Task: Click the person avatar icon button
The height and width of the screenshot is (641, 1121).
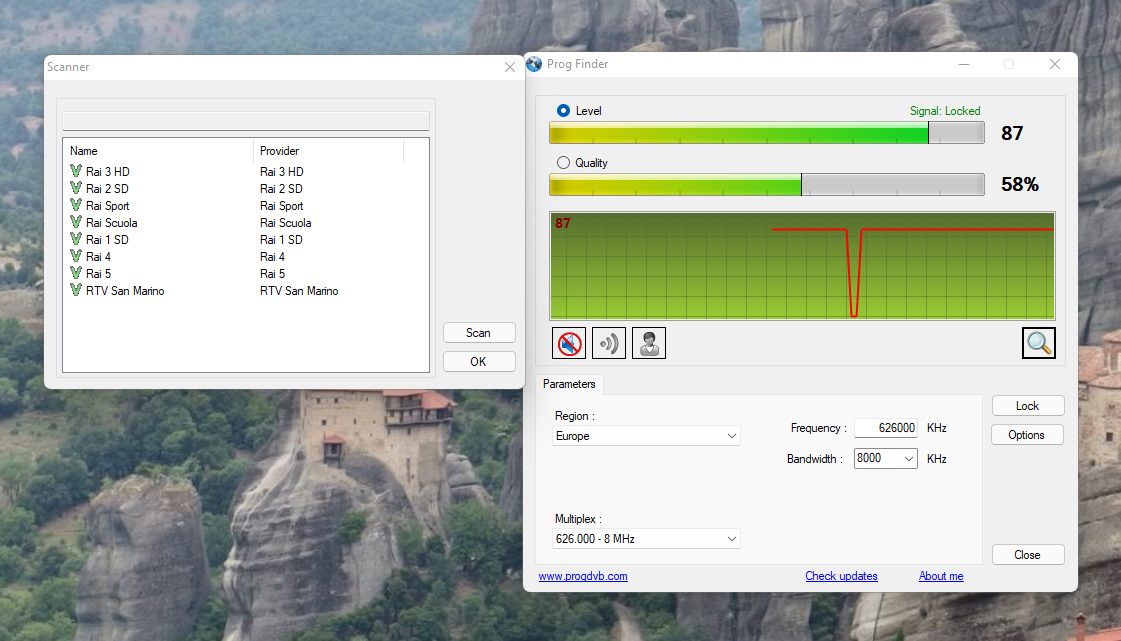Action: tap(649, 343)
